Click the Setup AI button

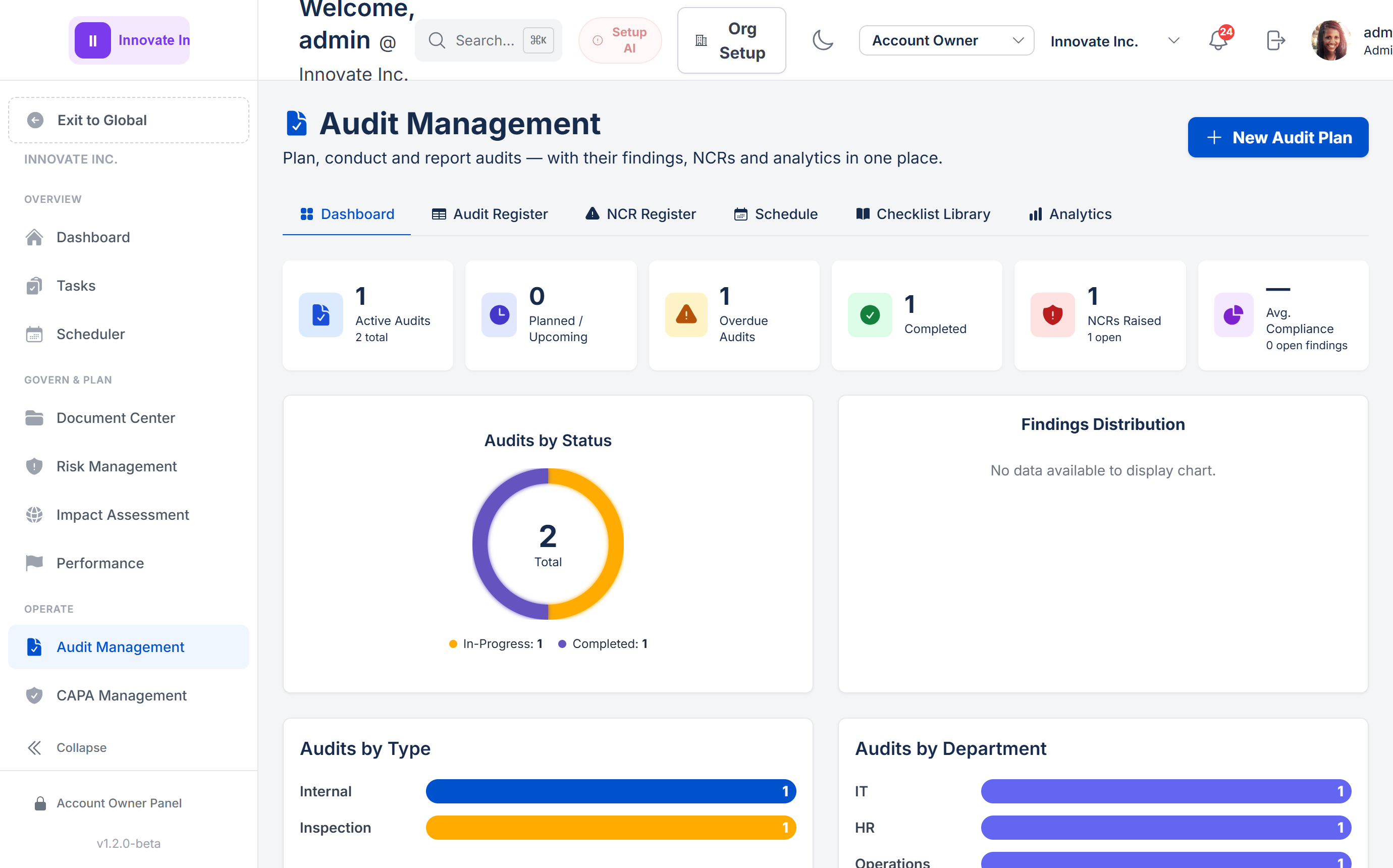pos(620,40)
